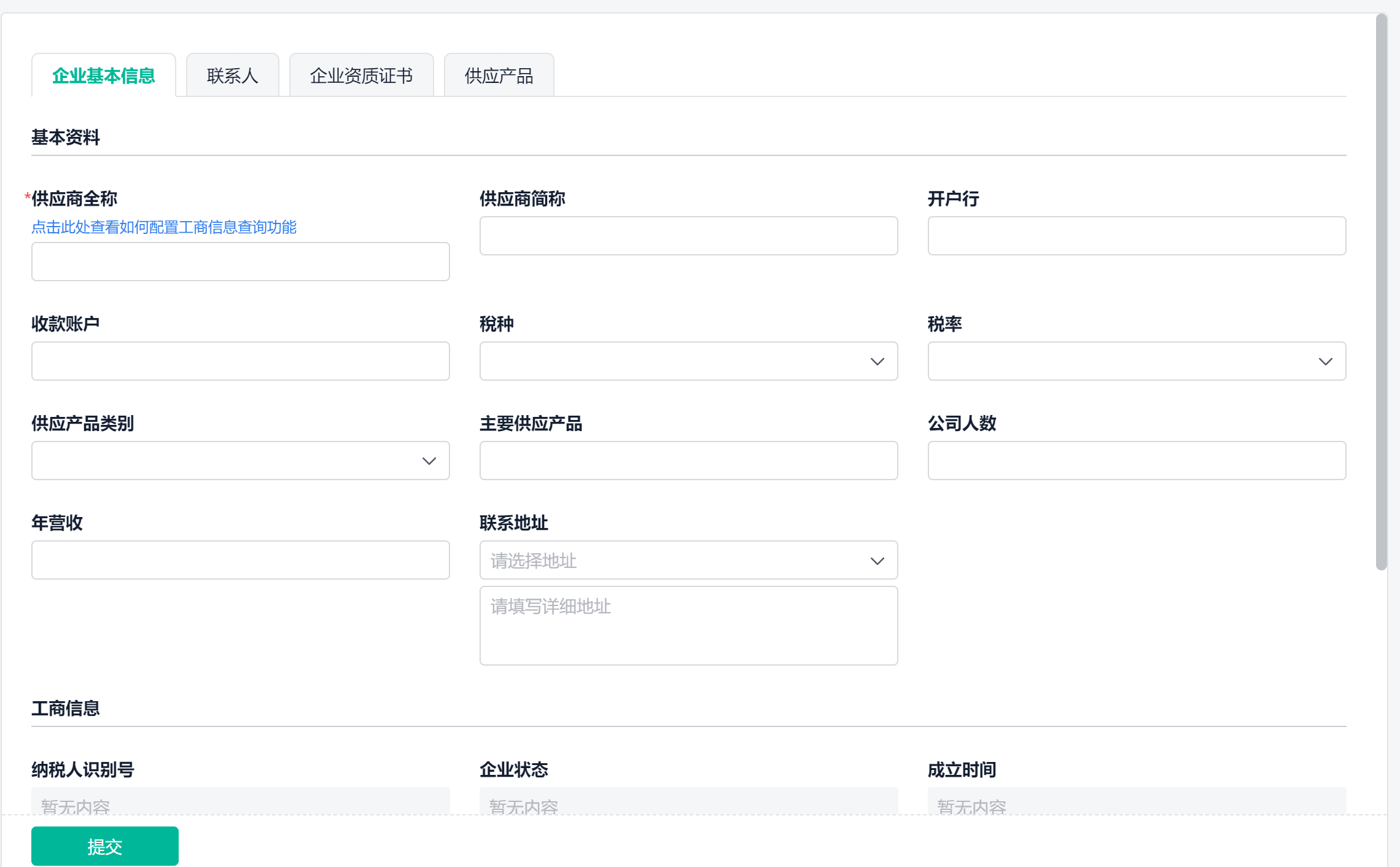Open the 企业资质证书 tab

[361, 76]
